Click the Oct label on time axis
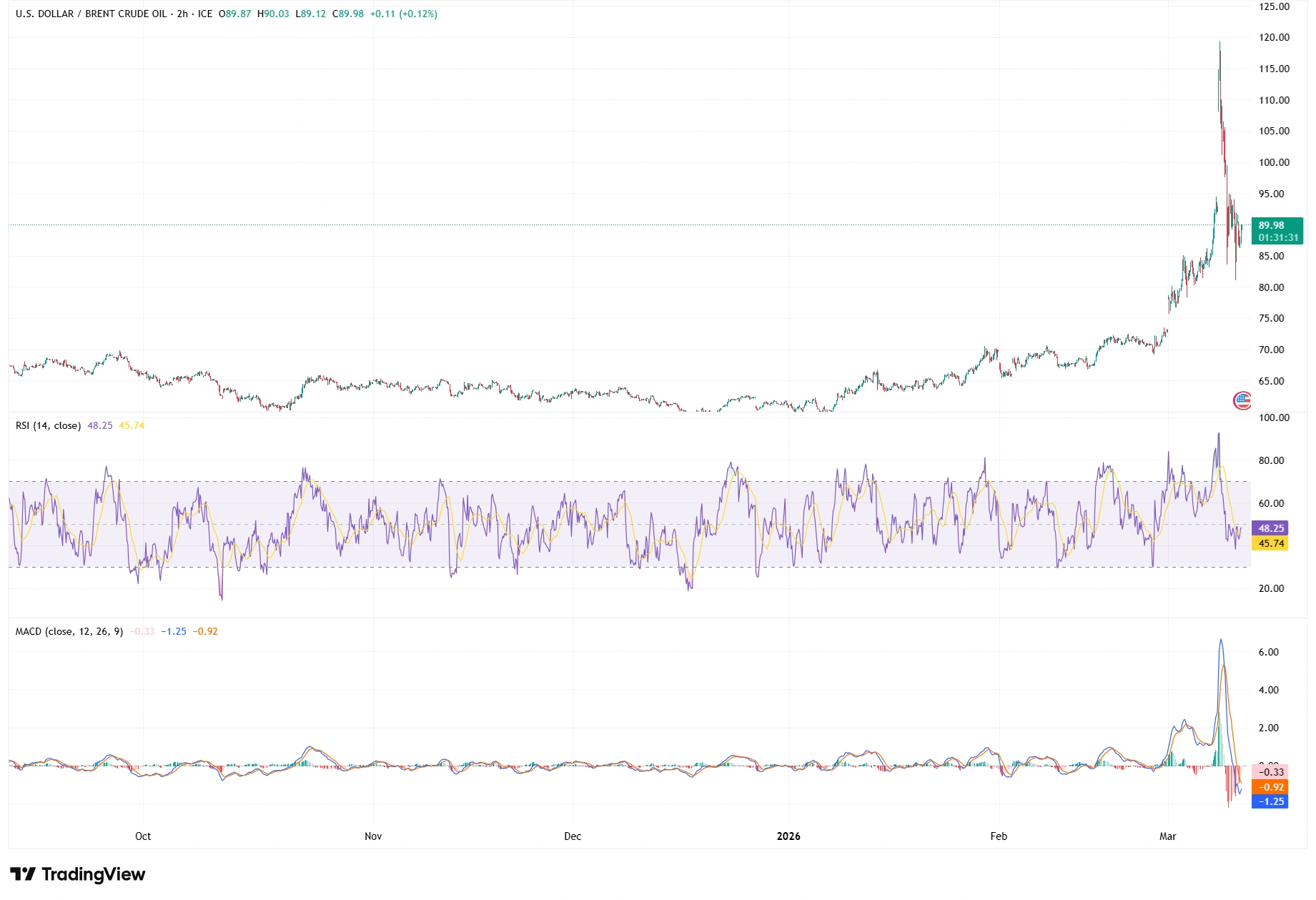Screen dimensions: 1316x900 pos(143,836)
